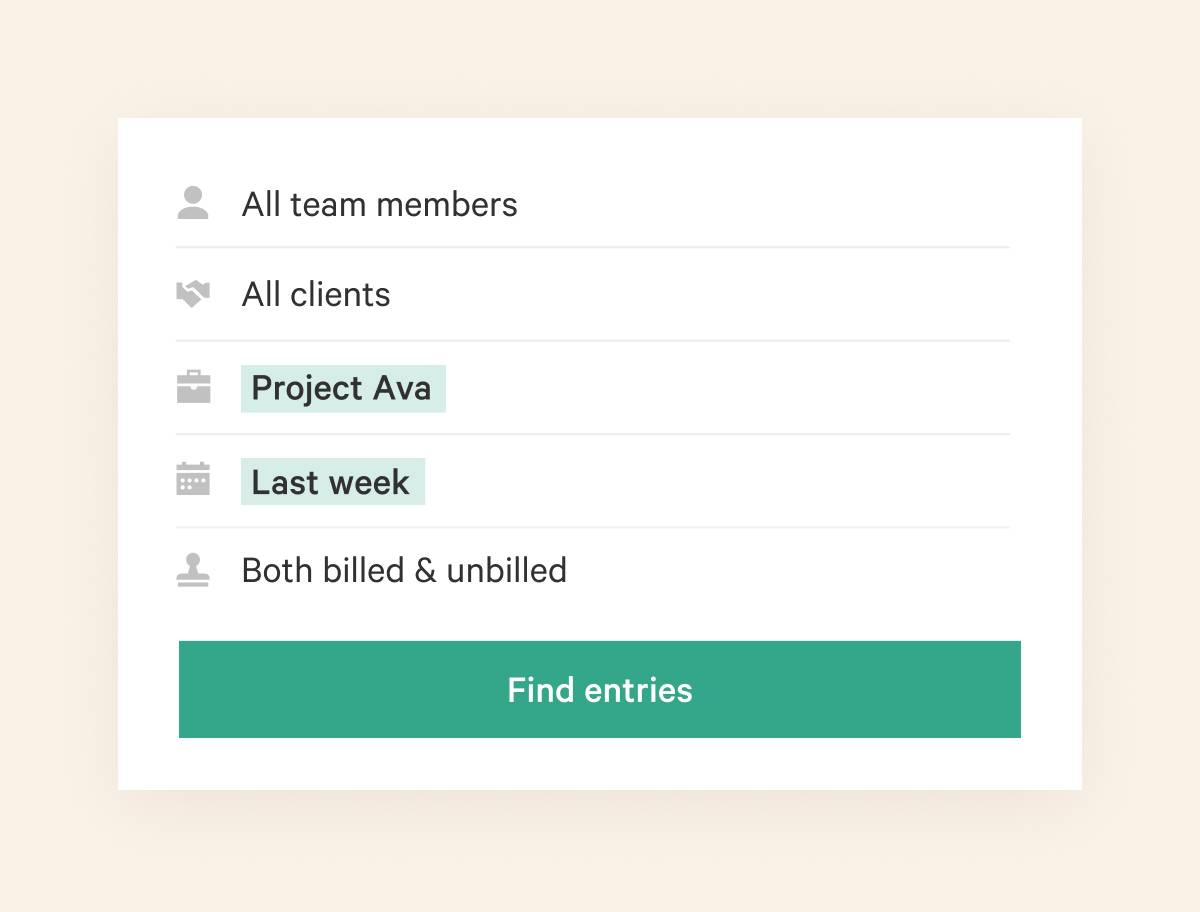The width and height of the screenshot is (1200, 912).
Task: Click the briefcase project icon
Action: point(193,387)
